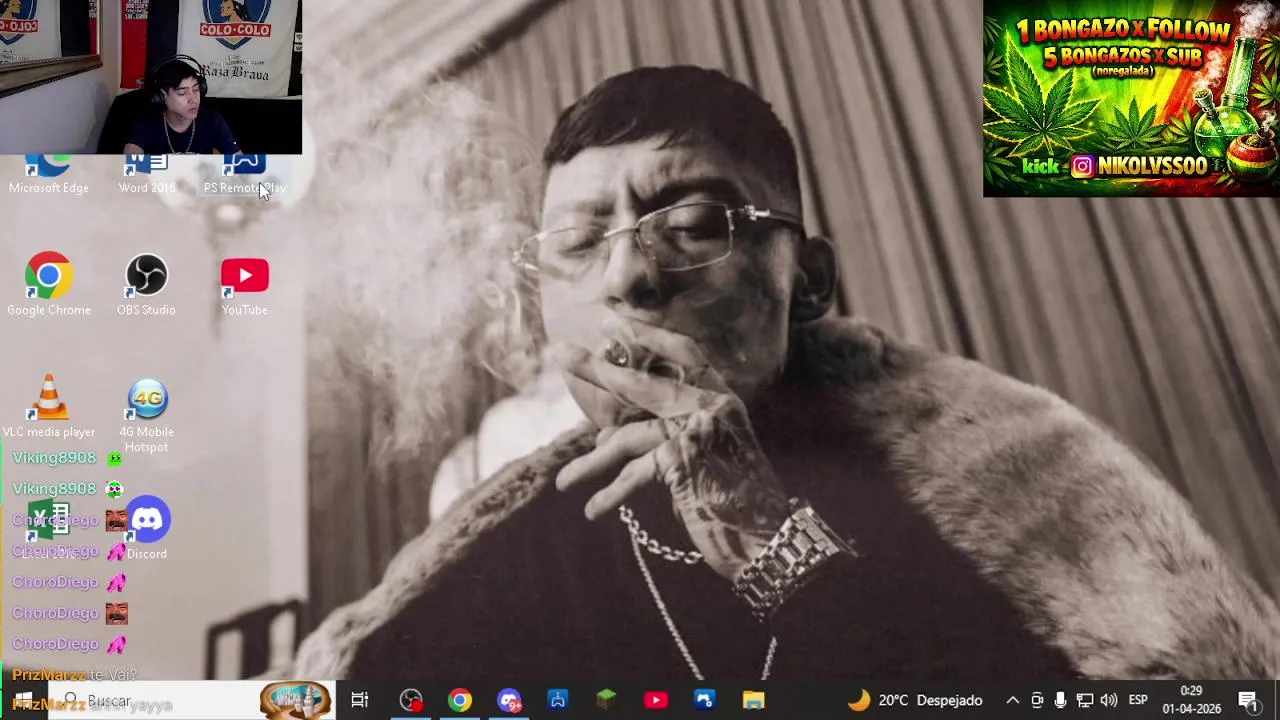The width and height of the screenshot is (1280, 720).
Task: Switch to Google Chrome in the taskbar
Action: 459,700
